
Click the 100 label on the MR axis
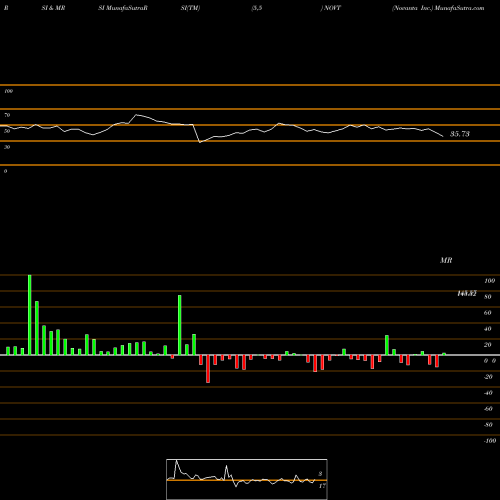pyautogui.click(x=489, y=281)
